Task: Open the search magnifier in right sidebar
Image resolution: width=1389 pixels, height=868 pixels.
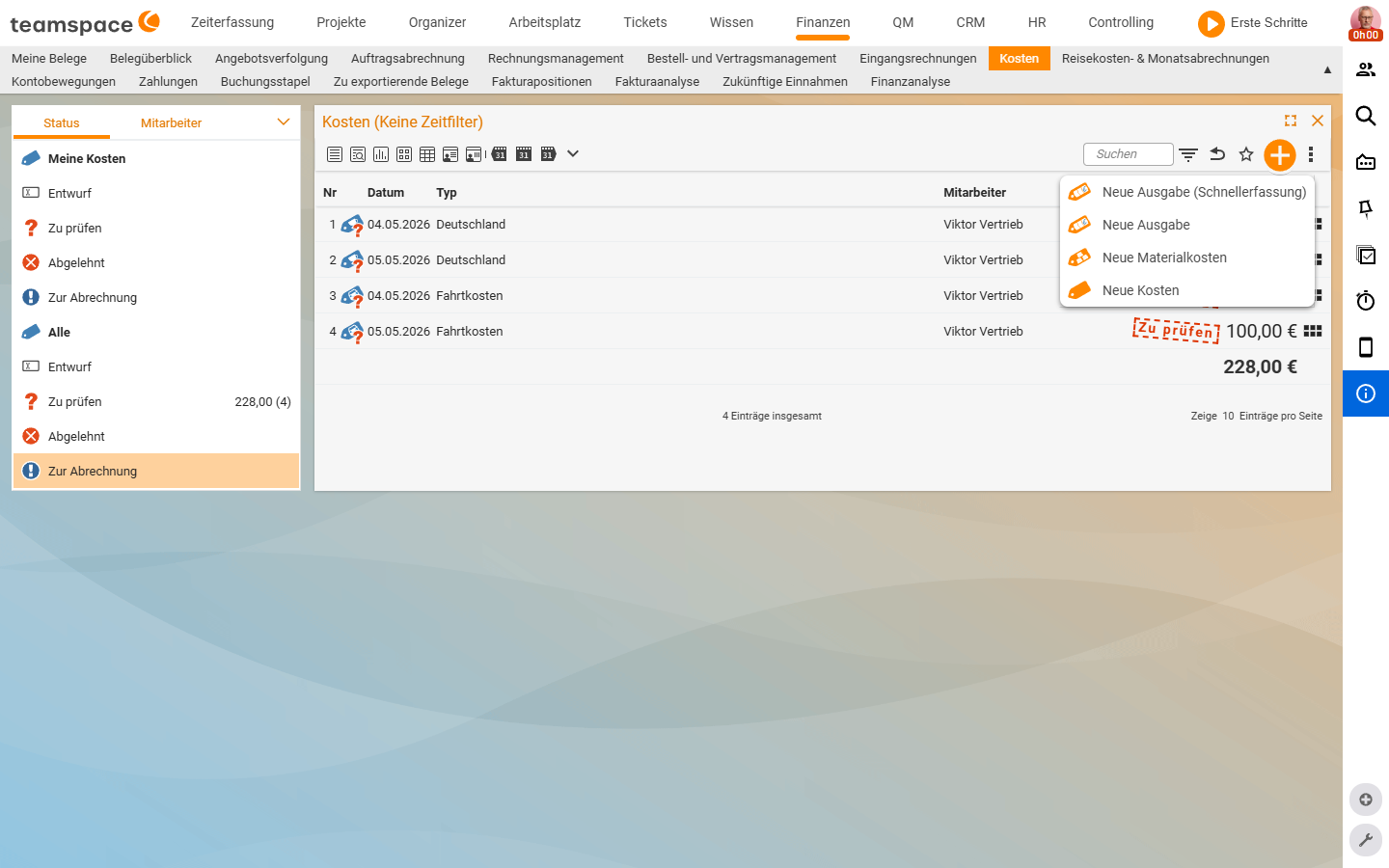Action: (x=1366, y=116)
